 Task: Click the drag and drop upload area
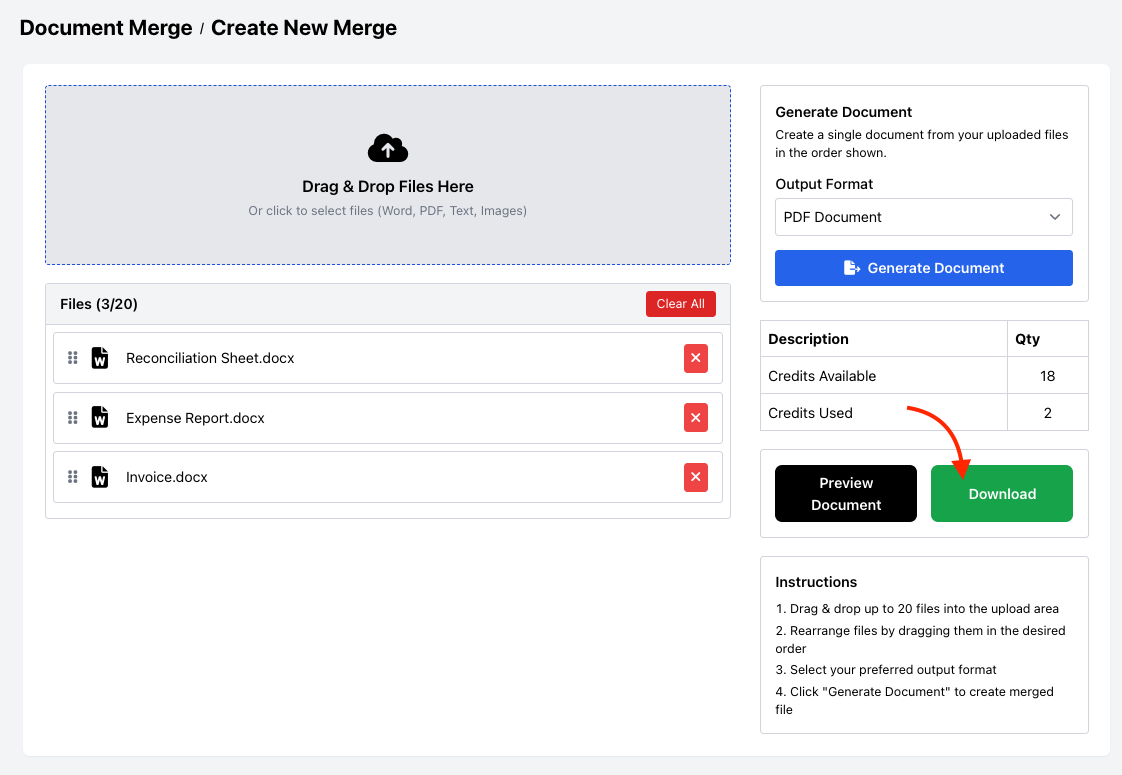[x=387, y=175]
